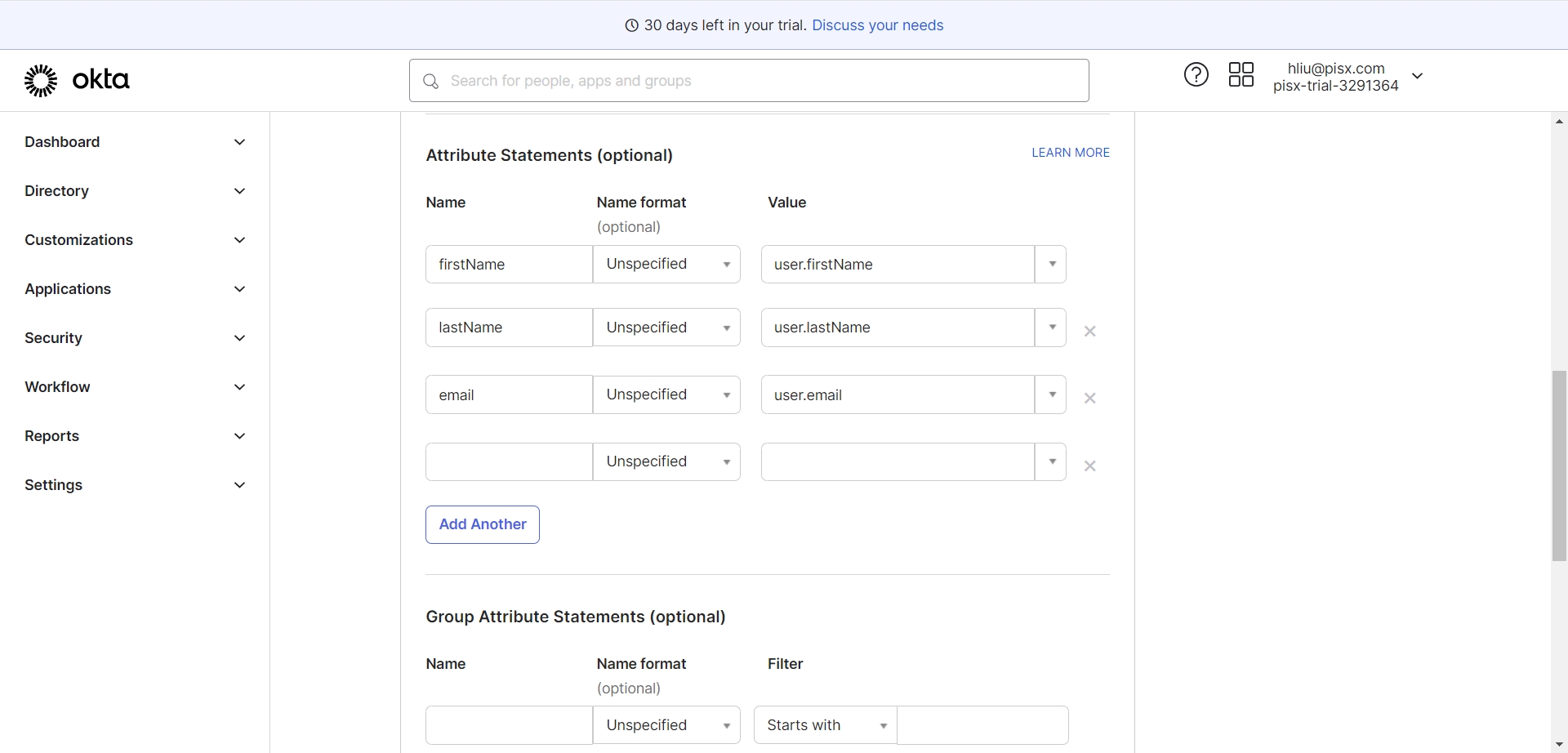Viewport: 1568px width, 753px height.
Task: Focus the empty attribute Name field
Action: click(509, 462)
